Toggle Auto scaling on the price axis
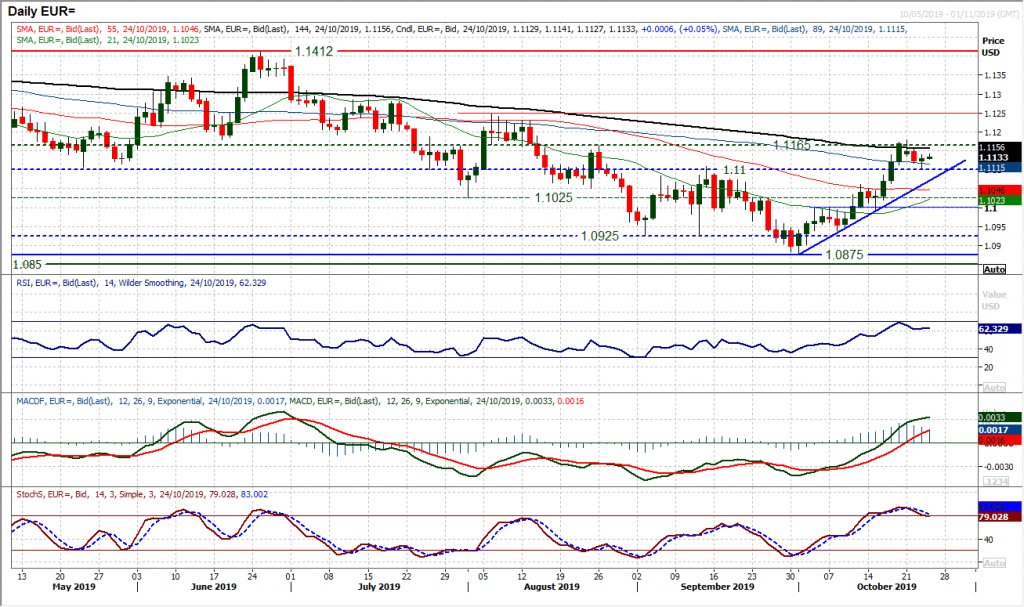1024x607 pixels. pos(994,268)
